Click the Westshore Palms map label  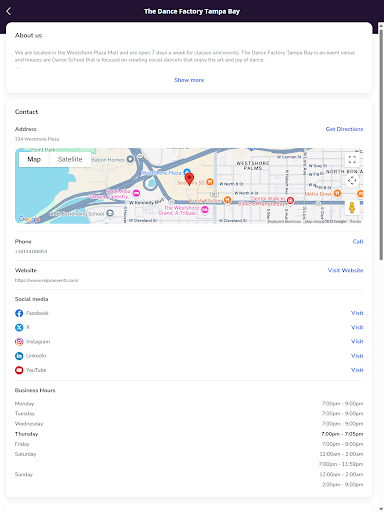coord(253,165)
